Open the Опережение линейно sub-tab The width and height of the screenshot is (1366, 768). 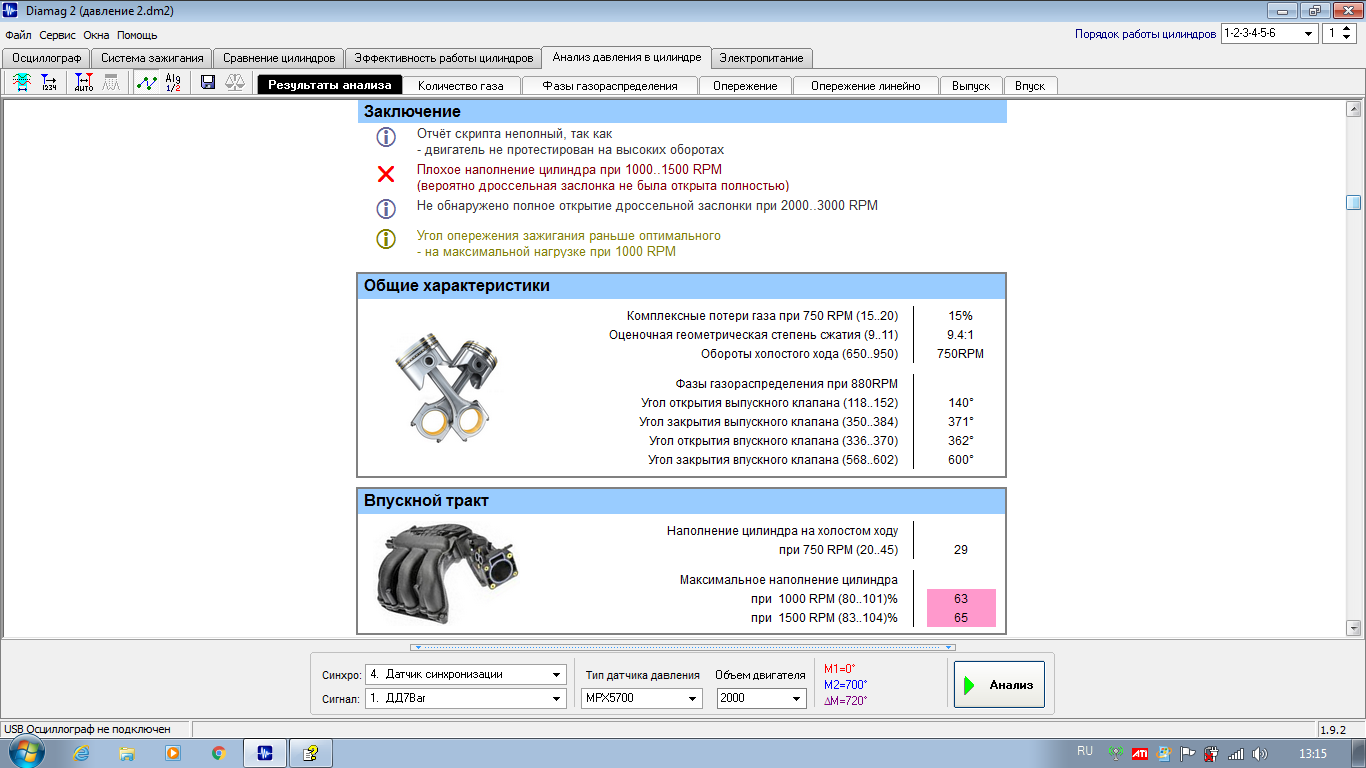pyautogui.click(x=866, y=85)
